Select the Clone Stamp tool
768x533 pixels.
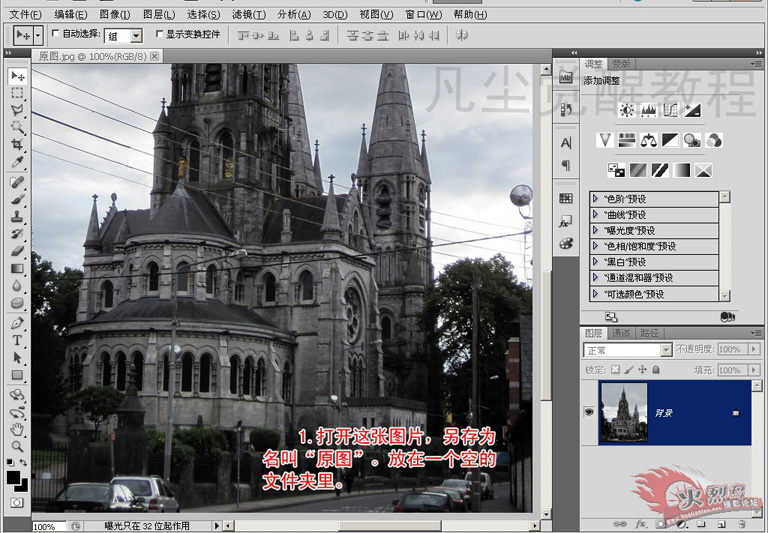pos(18,217)
